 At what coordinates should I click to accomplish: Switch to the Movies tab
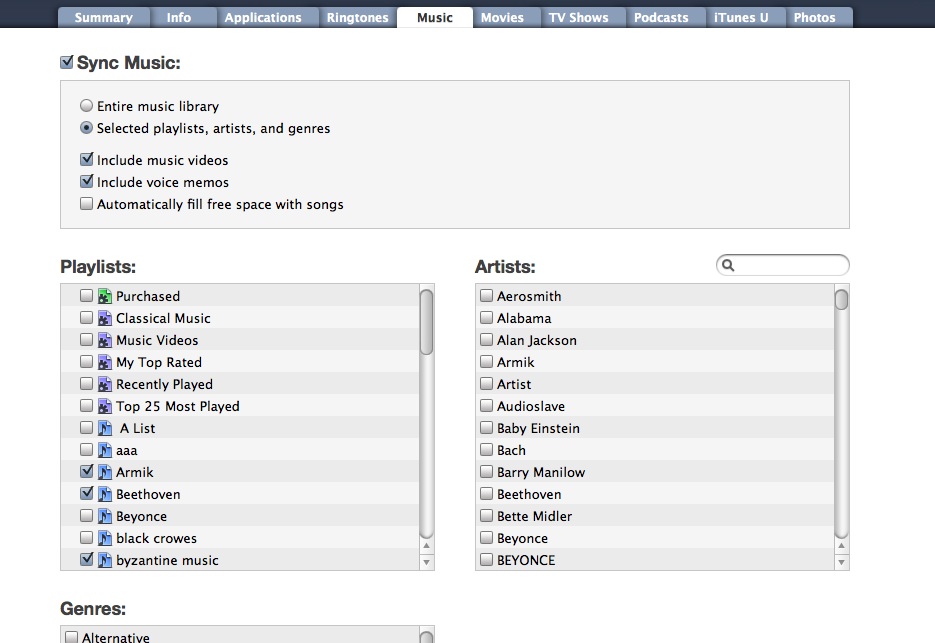click(502, 17)
